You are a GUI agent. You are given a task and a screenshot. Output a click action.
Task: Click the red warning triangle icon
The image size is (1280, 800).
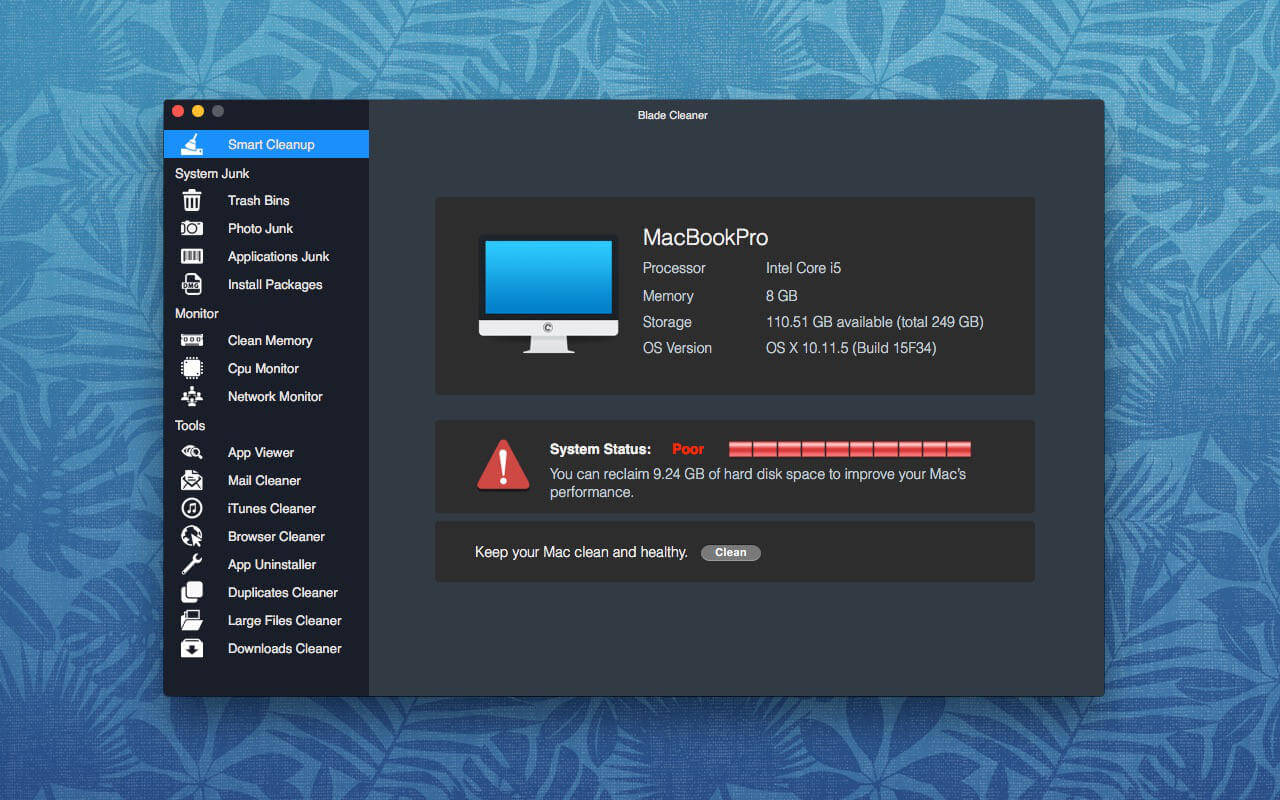click(503, 466)
